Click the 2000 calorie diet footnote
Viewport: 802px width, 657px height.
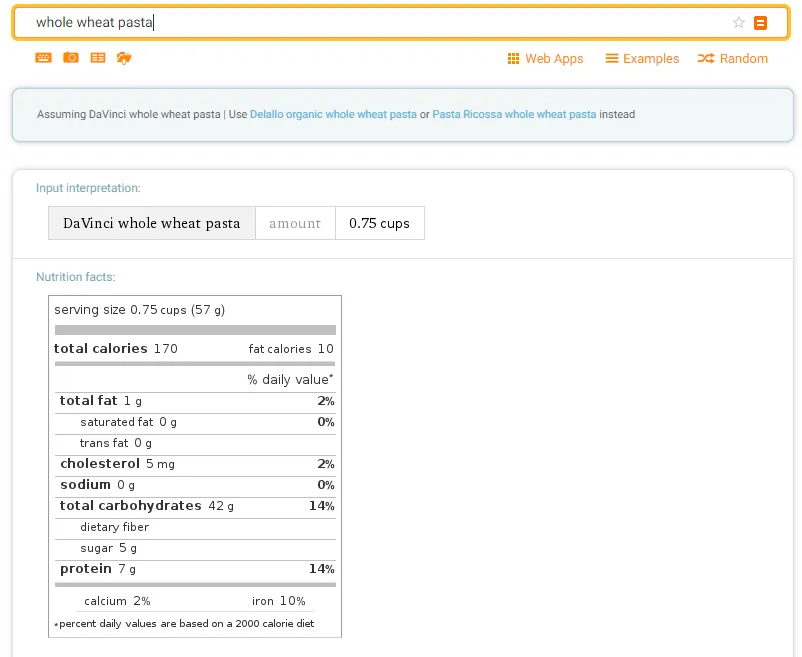184,624
